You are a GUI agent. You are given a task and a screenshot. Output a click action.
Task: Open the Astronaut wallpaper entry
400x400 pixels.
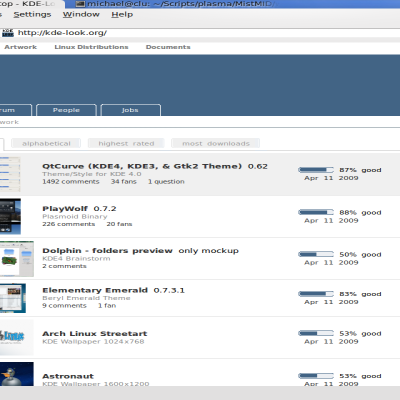[x=68, y=376]
